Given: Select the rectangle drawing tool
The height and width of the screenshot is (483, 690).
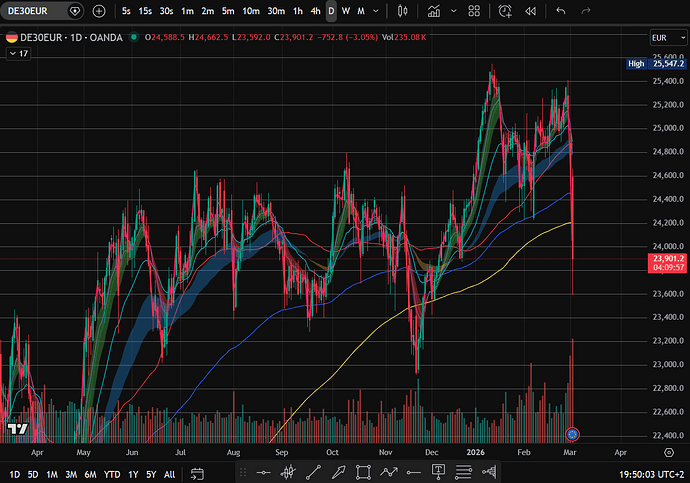Looking at the screenshot, I should 363,472.
